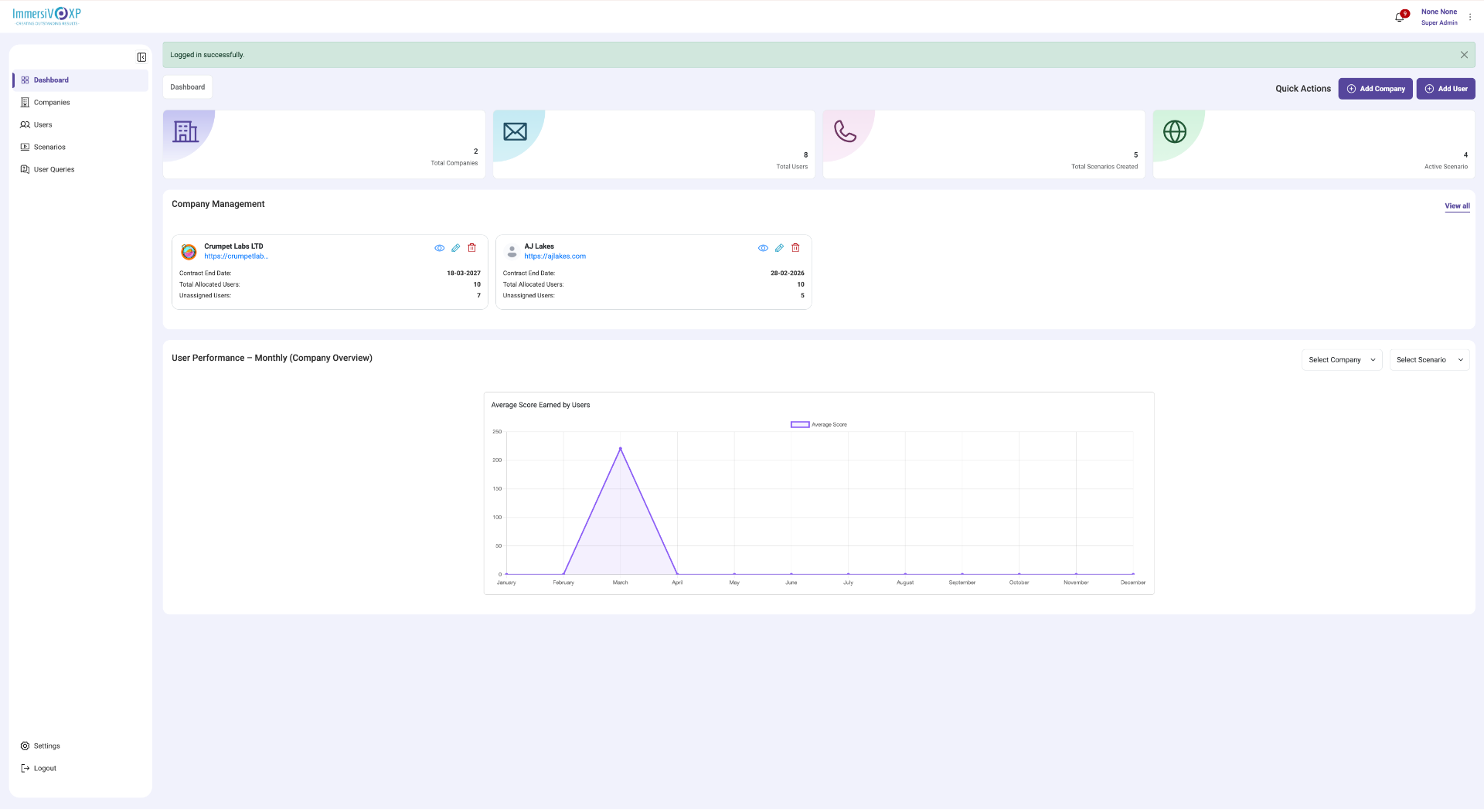Dismiss the login success message
Image resolution: width=1484 pixels, height=812 pixels.
tap(1464, 54)
